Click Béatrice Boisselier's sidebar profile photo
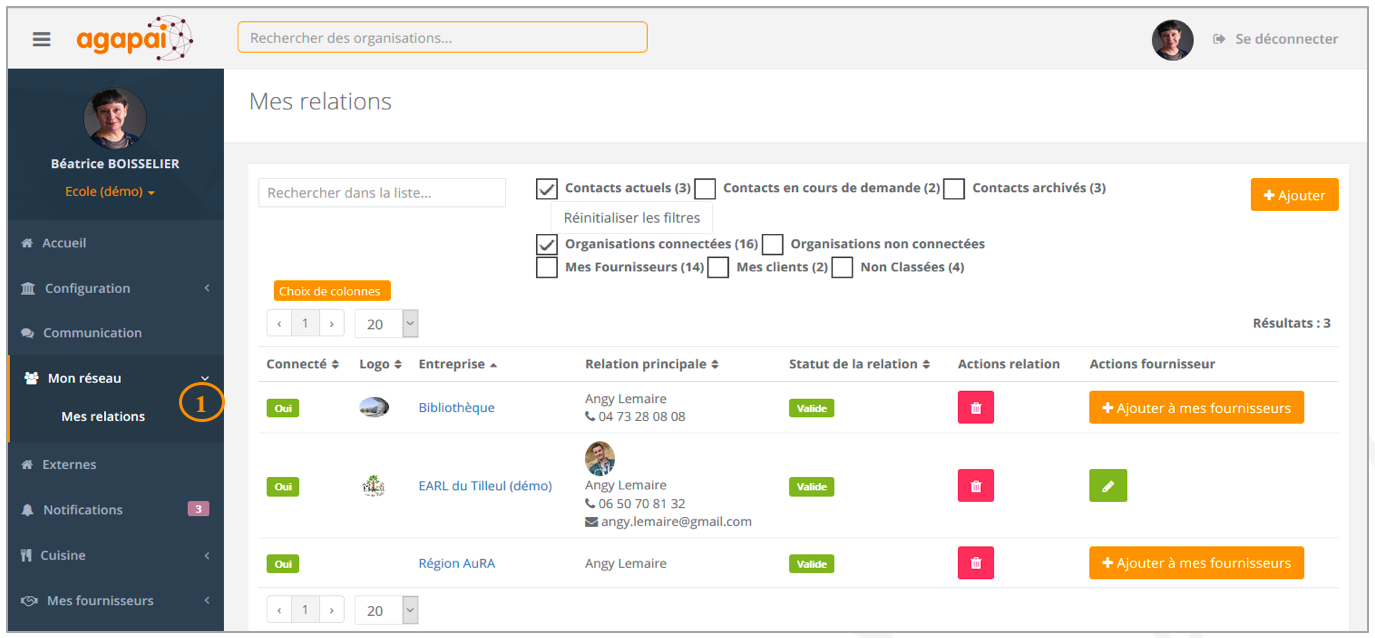 tap(115, 118)
